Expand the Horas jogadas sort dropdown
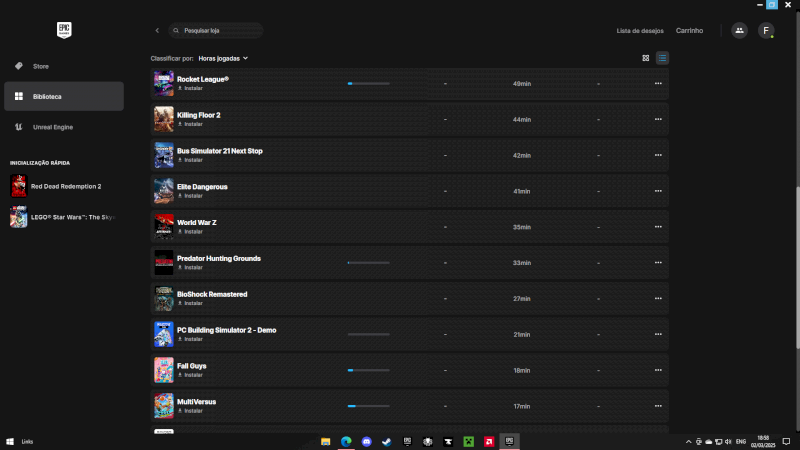800x450 pixels. click(x=223, y=58)
